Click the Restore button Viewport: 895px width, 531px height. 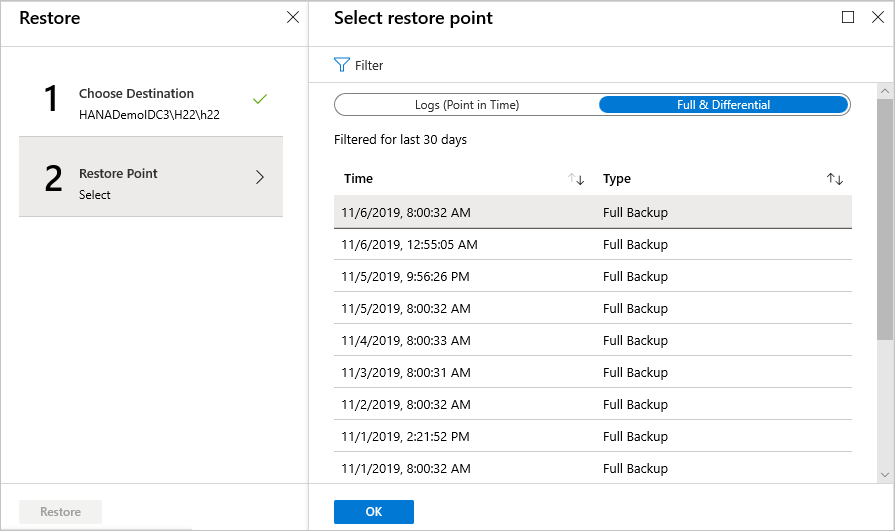coord(60,512)
